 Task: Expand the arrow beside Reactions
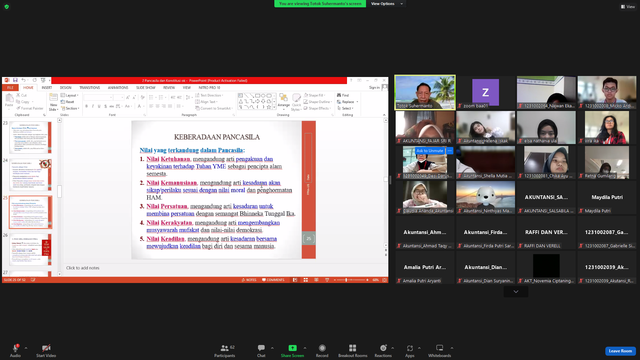coord(393,348)
